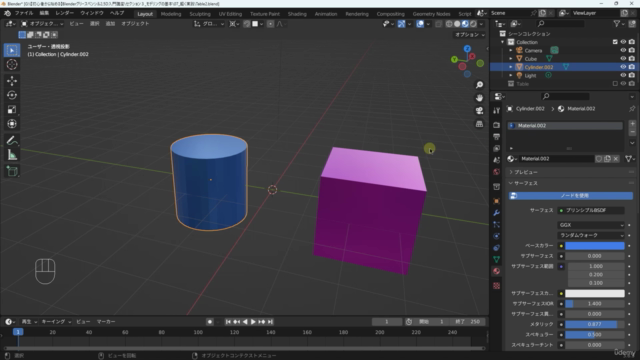Click the zoom view magnifier icon

[x=479, y=84]
